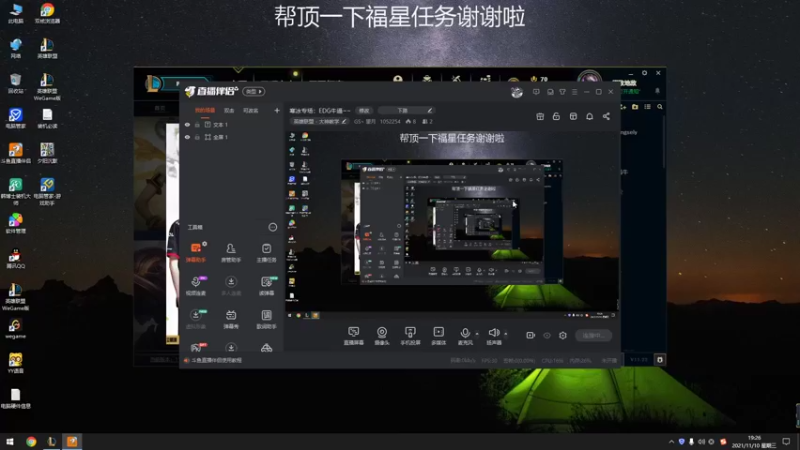Click the unlock padlock icon above preview
This screenshot has width=800, height=450.
pos(556,116)
